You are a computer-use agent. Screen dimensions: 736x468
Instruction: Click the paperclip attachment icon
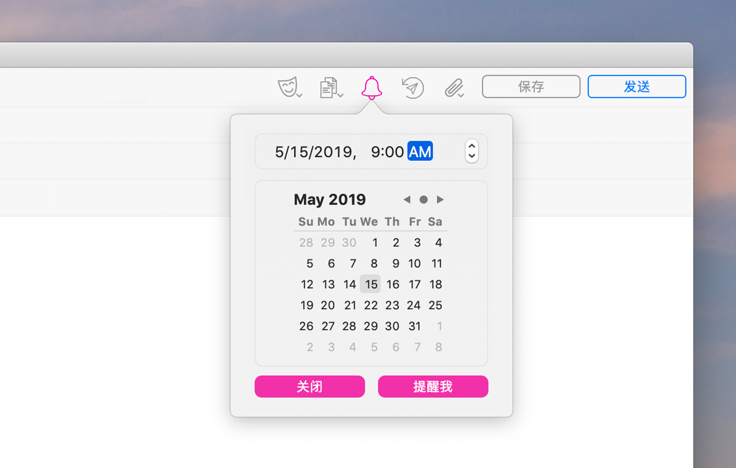pyautogui.click(x=454, y=88)
